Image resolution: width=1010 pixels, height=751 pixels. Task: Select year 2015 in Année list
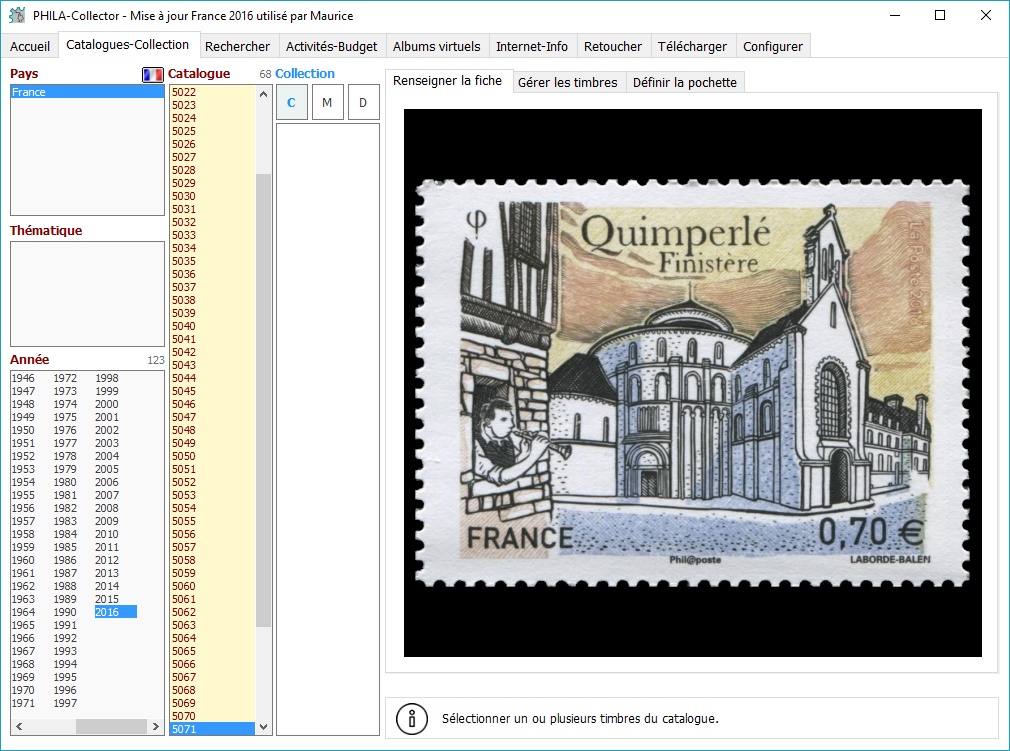[107, 599]
